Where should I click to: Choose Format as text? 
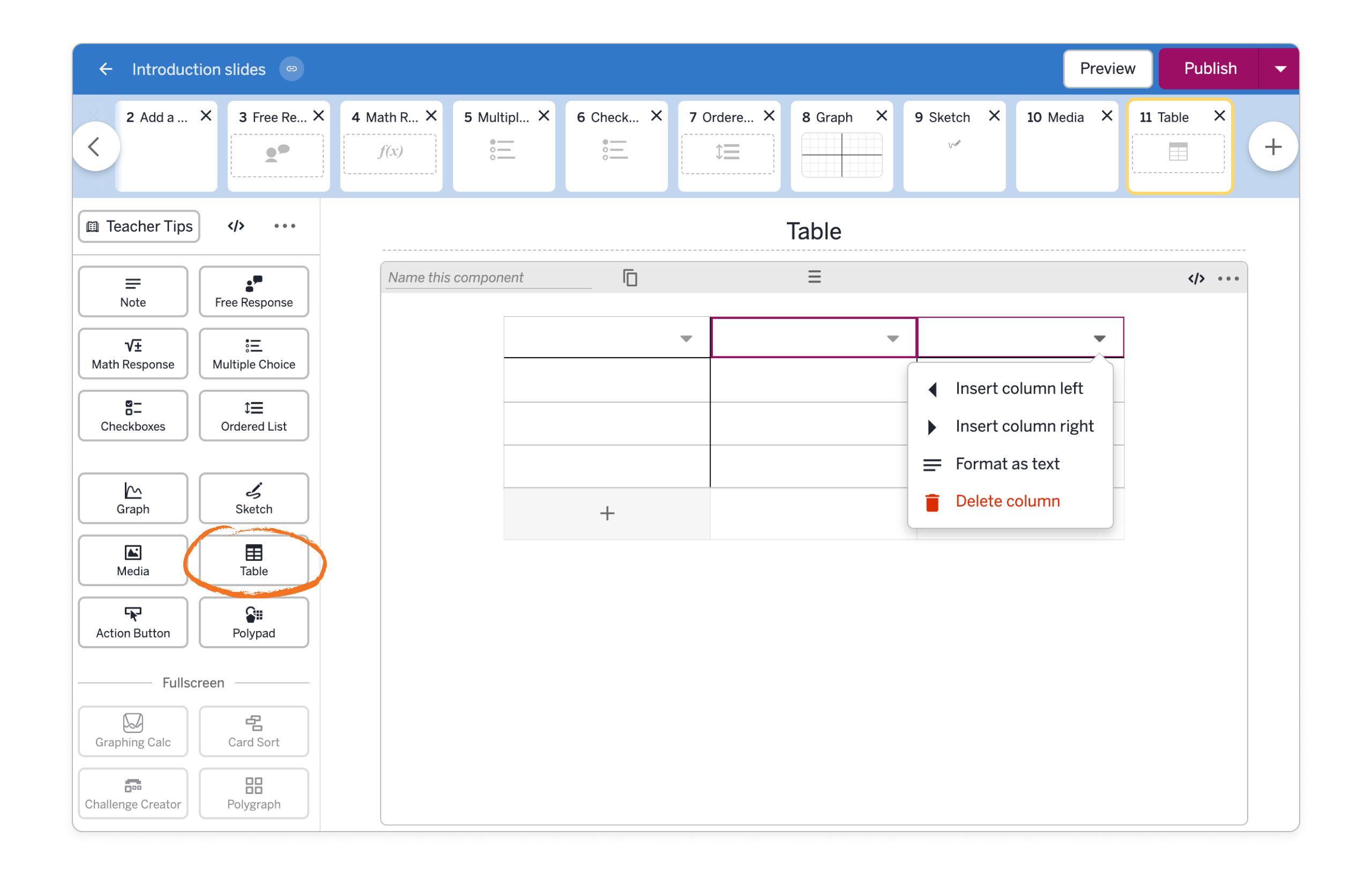[1010, 464]
